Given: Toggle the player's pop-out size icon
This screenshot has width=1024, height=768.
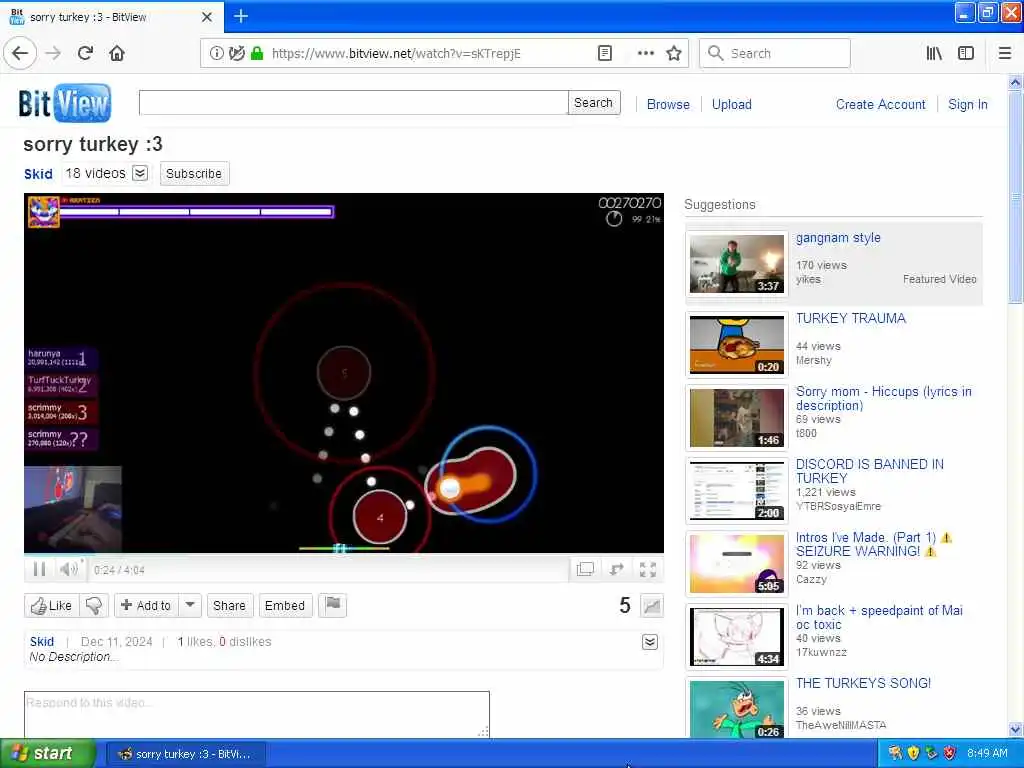Looking at the screenshot, I should (585, 569).
